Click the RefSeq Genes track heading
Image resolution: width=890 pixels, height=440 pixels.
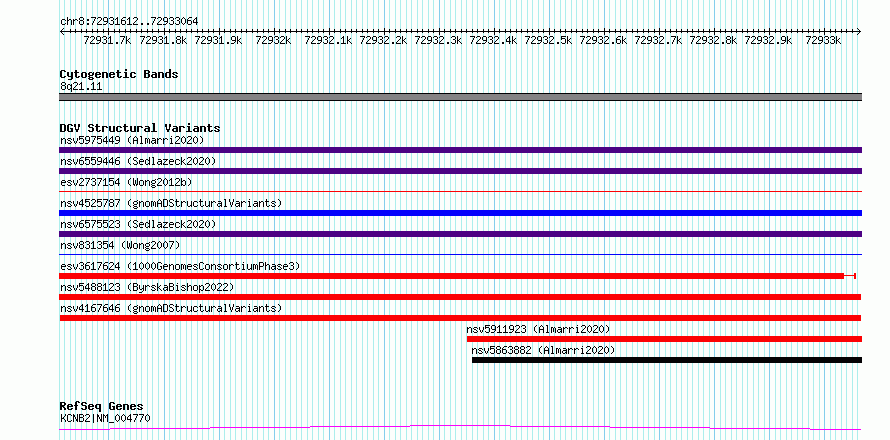point(101,407)
